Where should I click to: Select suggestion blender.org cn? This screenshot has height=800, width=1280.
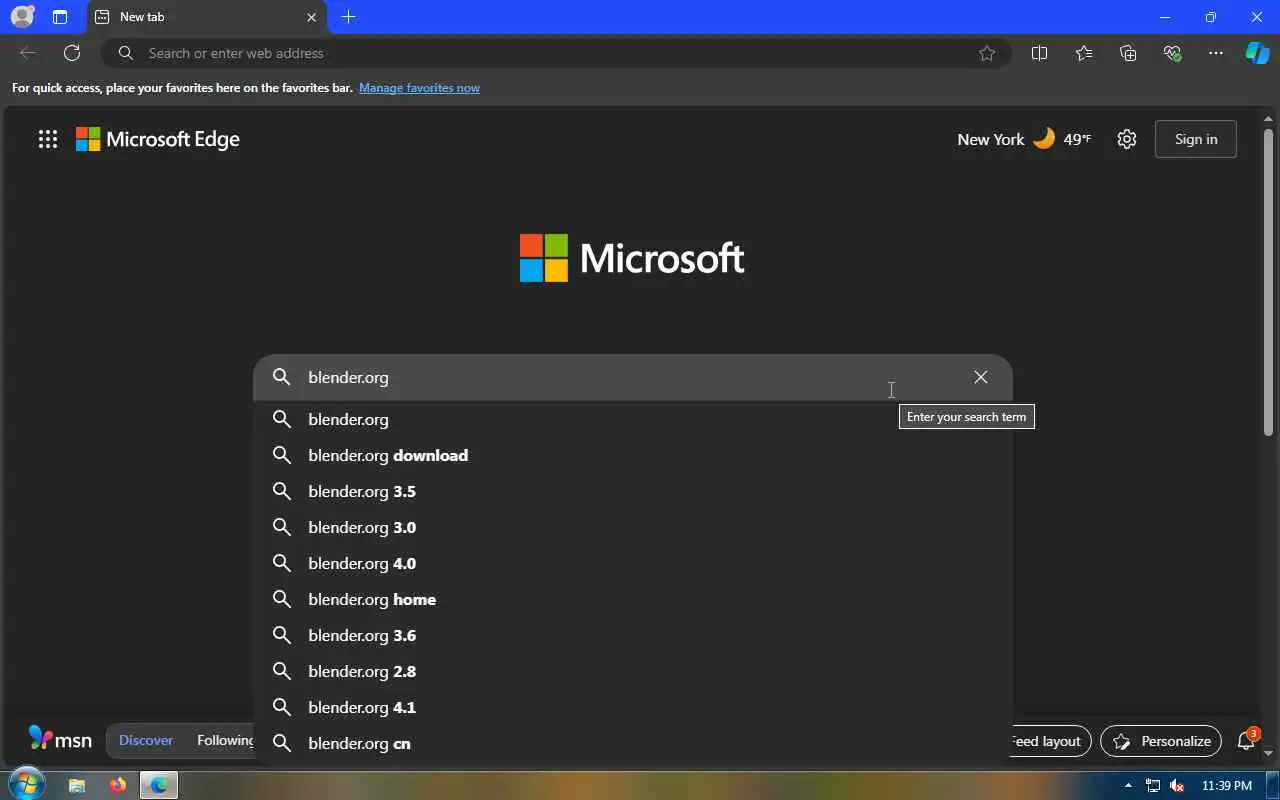coord(633,743)
